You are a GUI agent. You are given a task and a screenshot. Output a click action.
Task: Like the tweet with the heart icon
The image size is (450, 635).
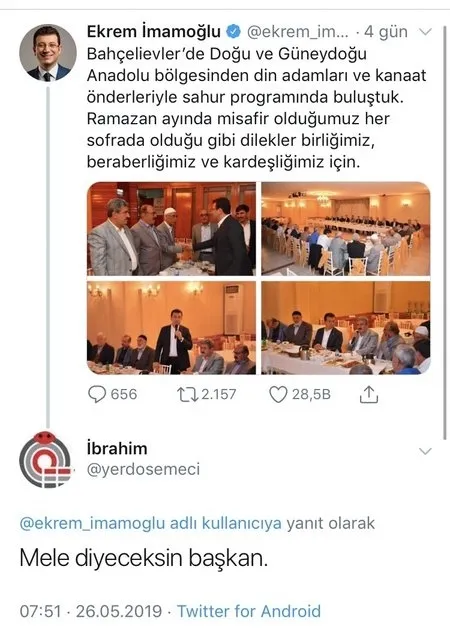point(278,394)
